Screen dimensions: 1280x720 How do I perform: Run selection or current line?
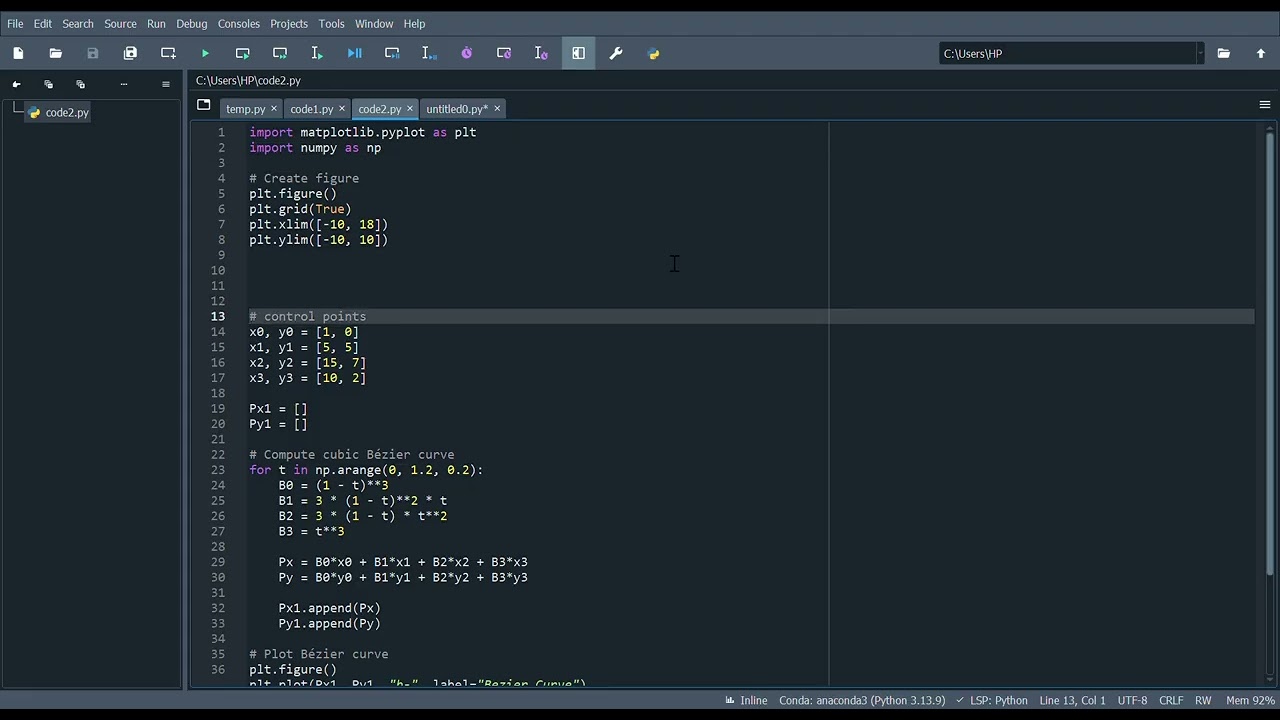(x=317, y=53)
